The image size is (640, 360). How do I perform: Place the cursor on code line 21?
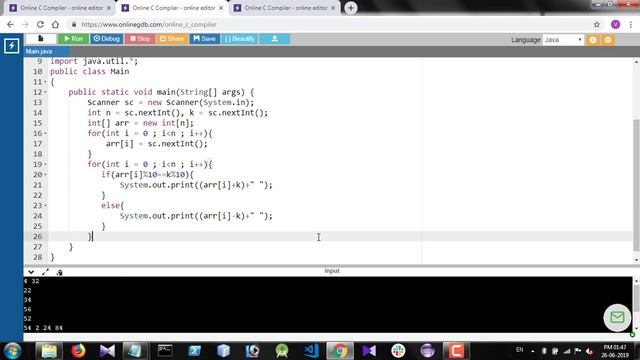(x=196, y=185)
